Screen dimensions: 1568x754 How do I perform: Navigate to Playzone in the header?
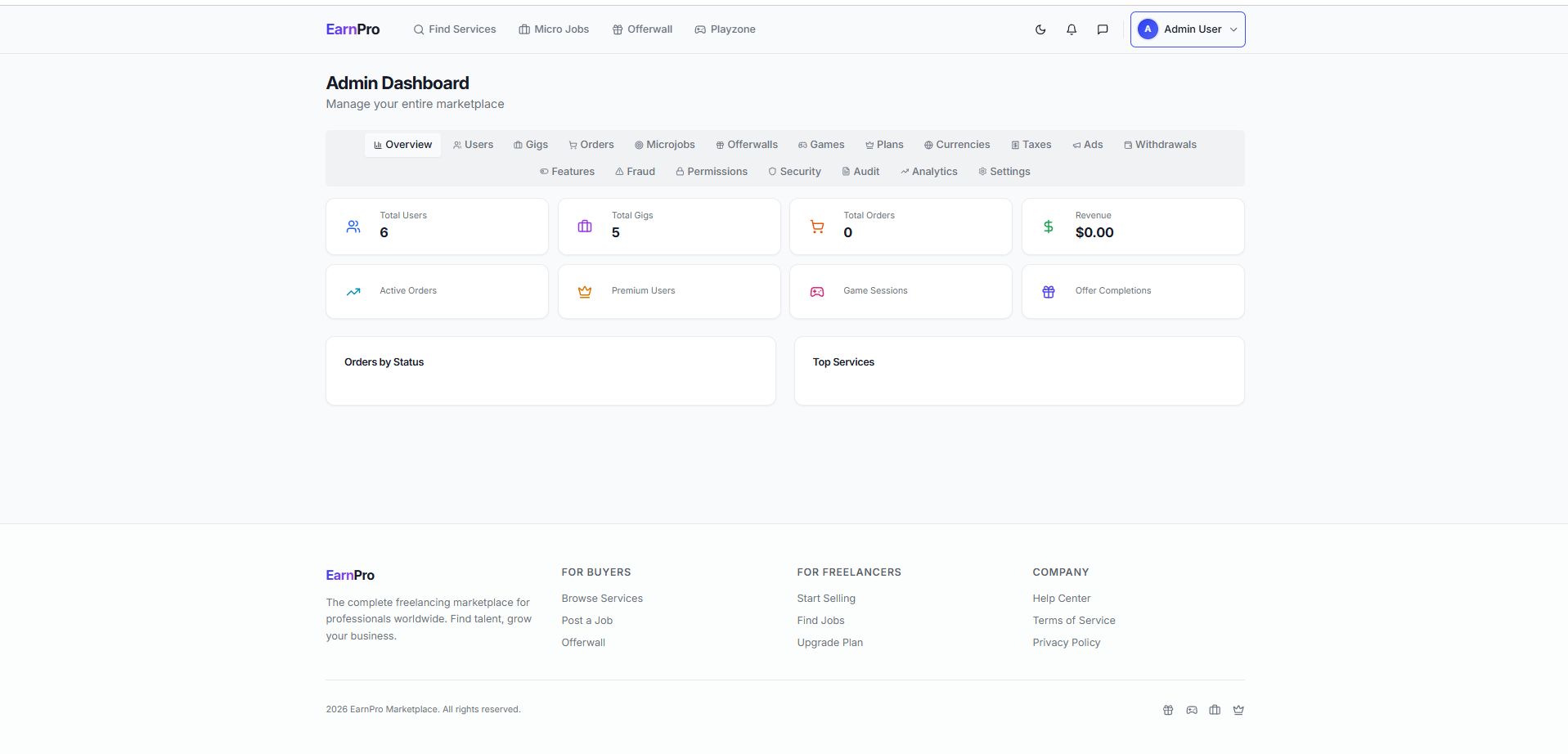click(x=725, y=29)
